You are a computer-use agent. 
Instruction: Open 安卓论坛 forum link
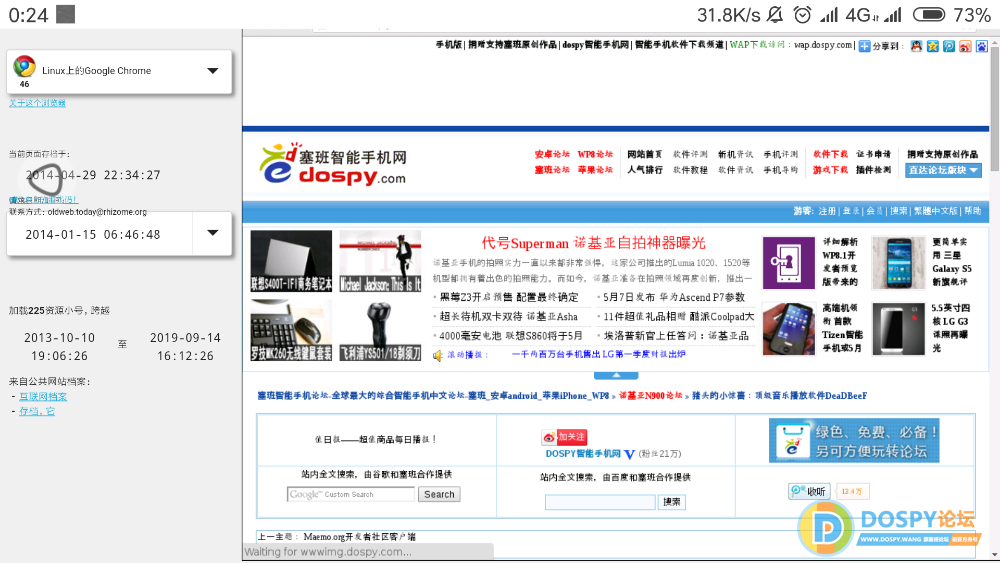click(x=552, y=154)
